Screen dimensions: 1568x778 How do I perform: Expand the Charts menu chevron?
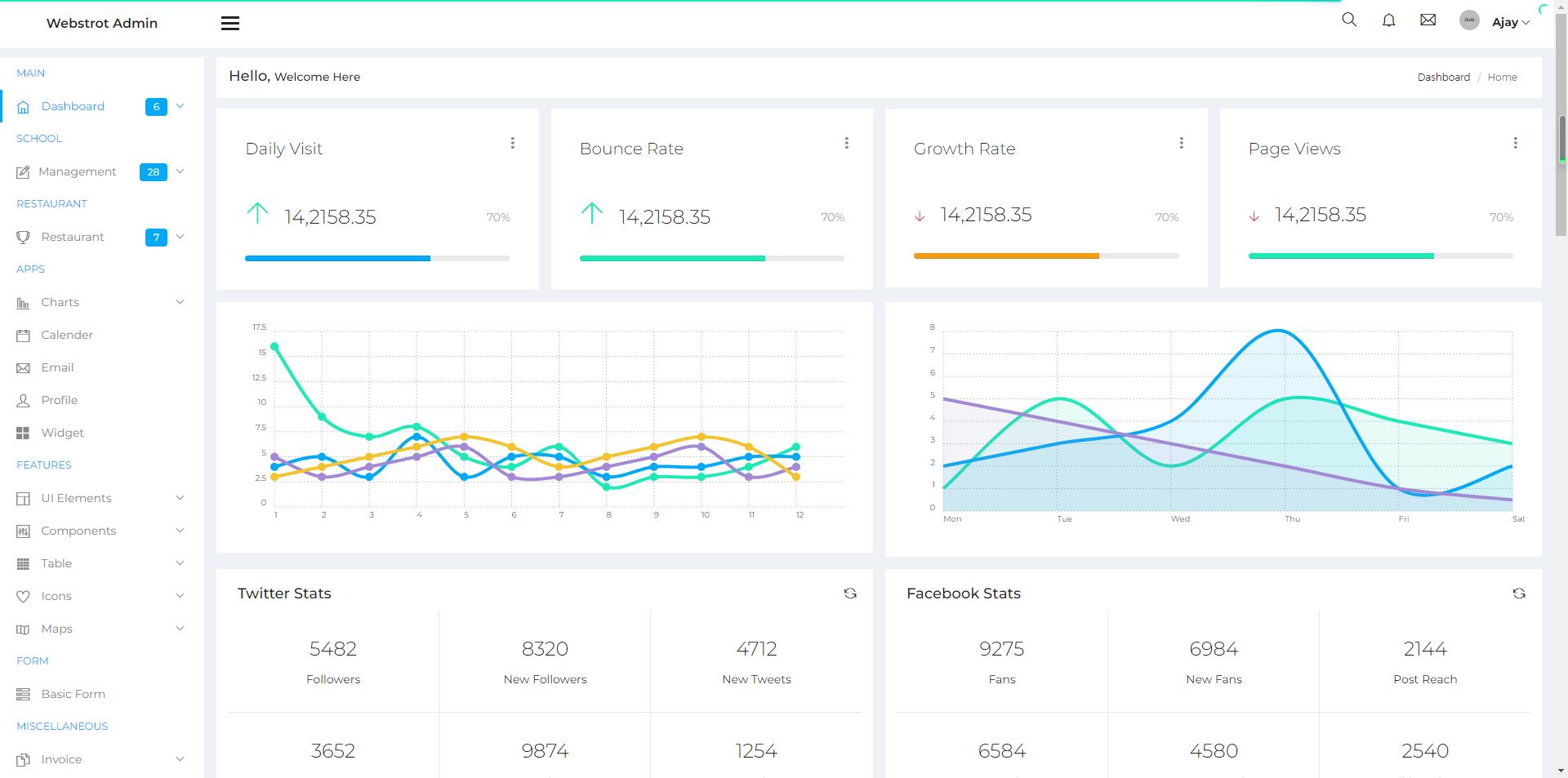click(x=180, y=302)
